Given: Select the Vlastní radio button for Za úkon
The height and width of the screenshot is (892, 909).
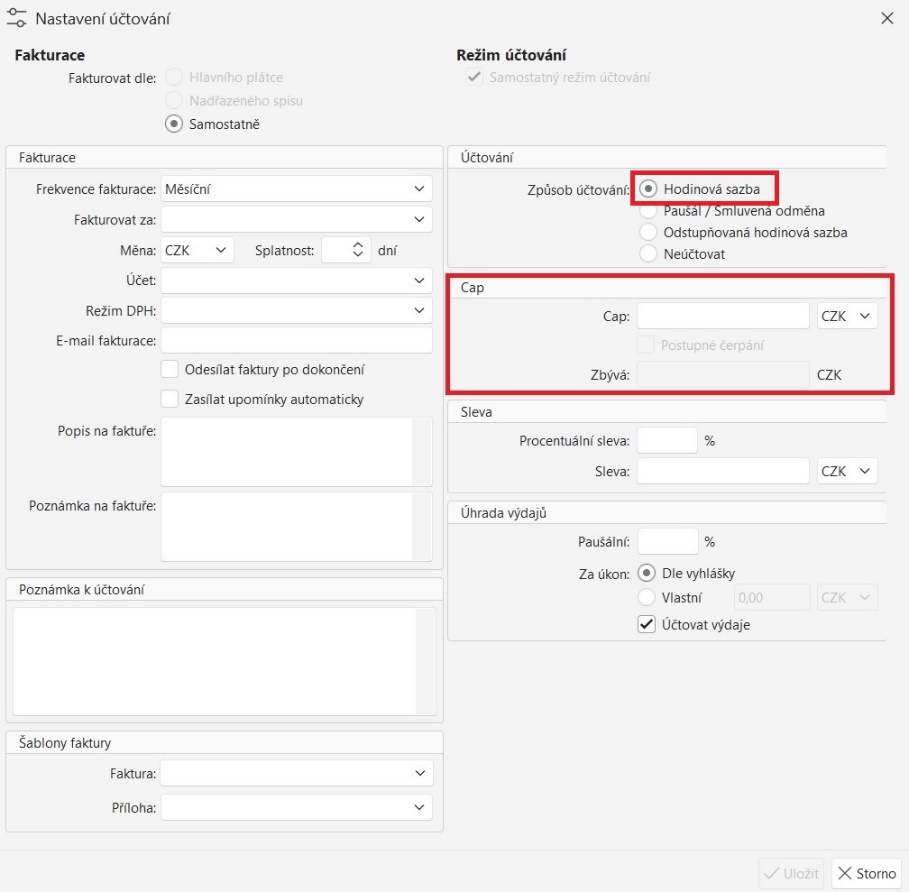Looking at the screenshot, I should click(x=647, y=598).
